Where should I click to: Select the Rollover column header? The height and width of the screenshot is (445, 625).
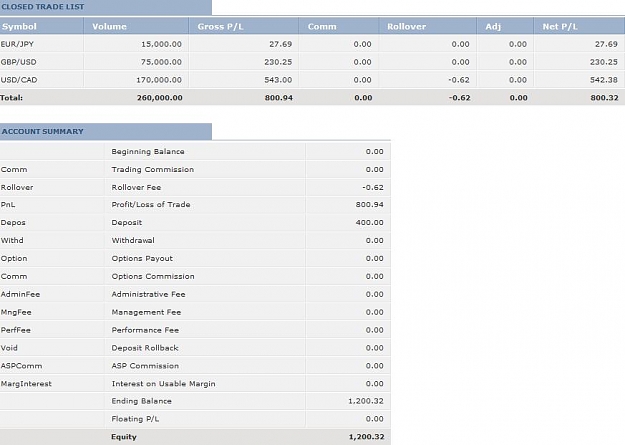(x=427, y=26)
